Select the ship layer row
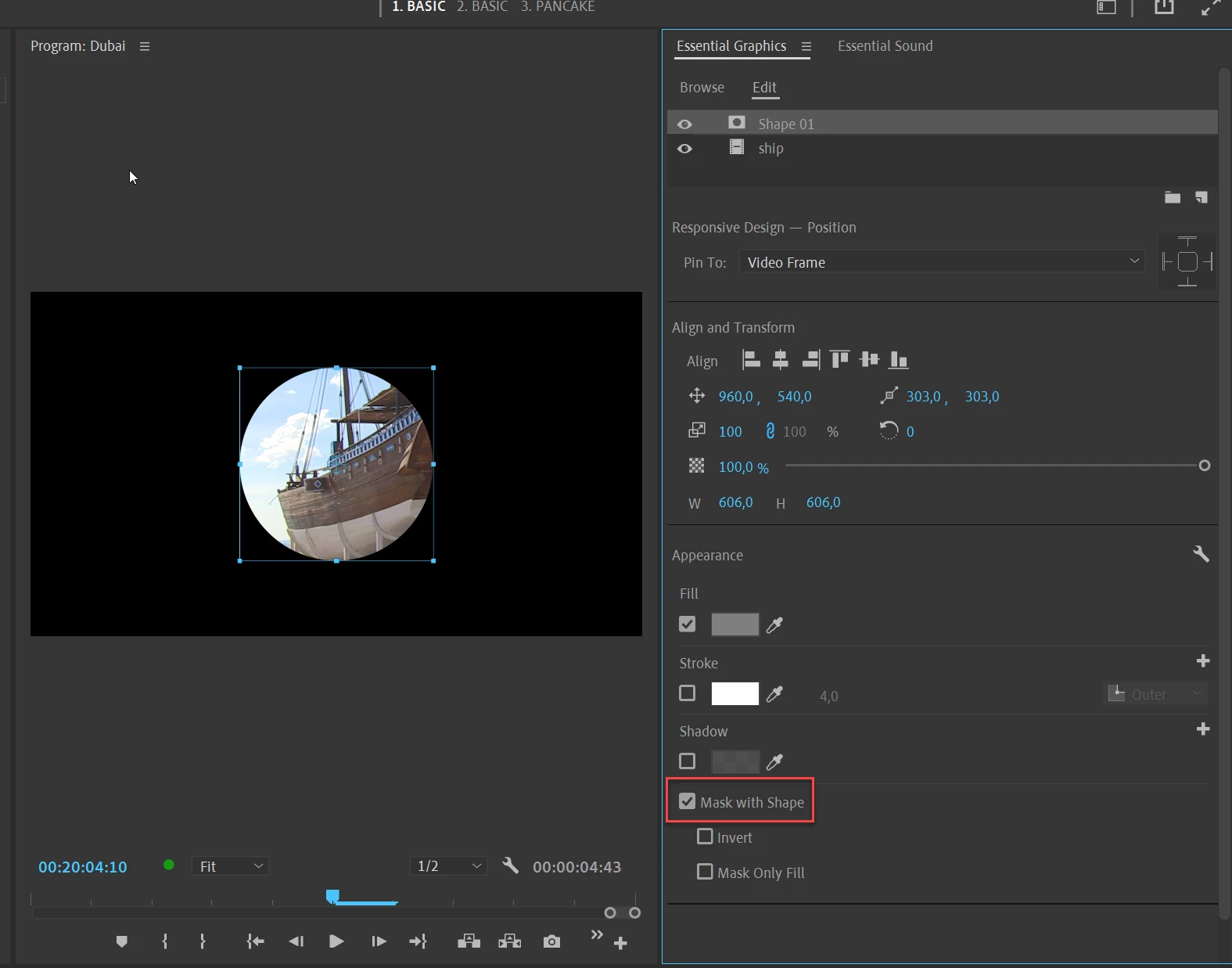The height and width of the screenshot is (968, 1232). coord(942,148)
